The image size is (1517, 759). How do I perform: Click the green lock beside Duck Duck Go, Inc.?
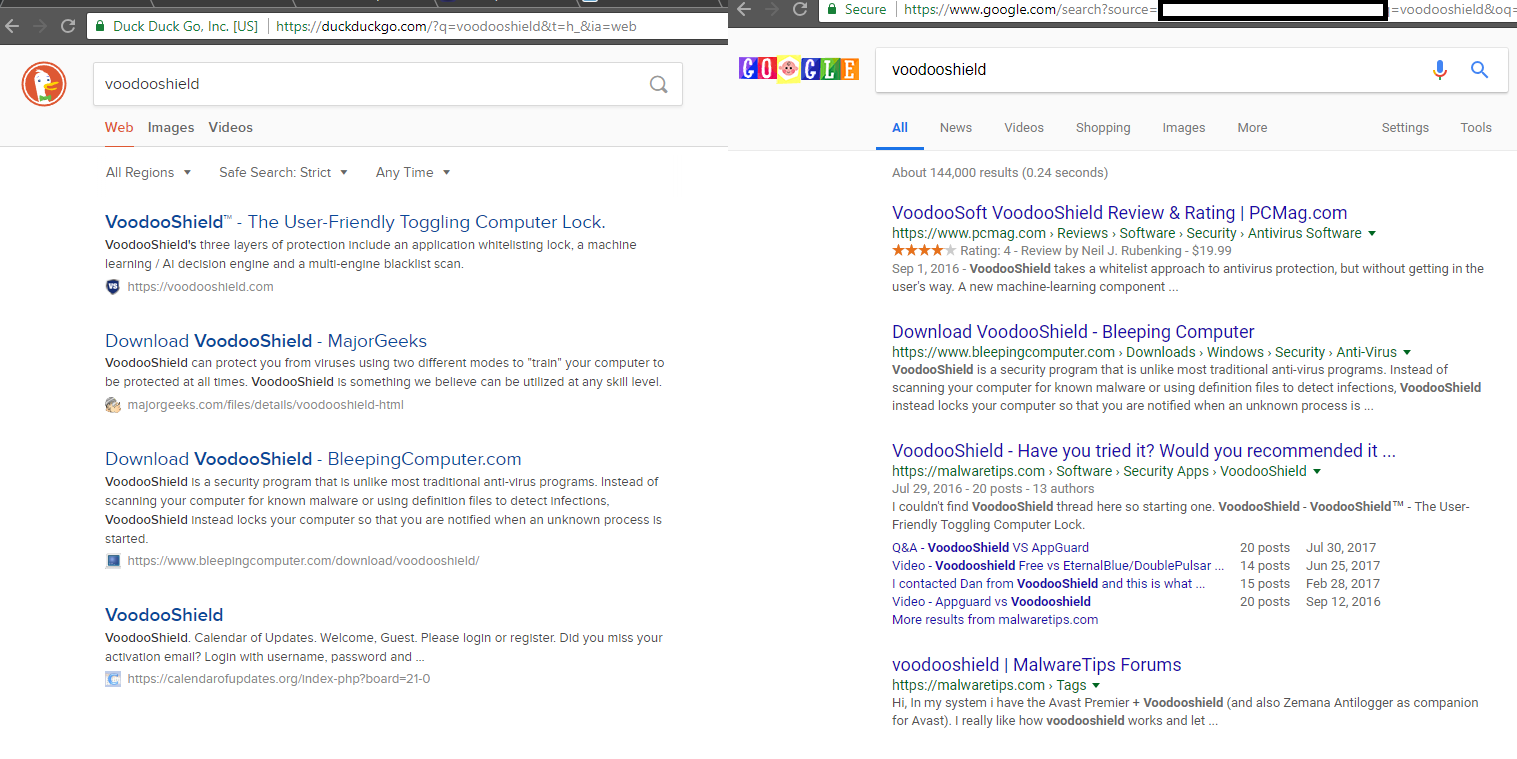pyautogui.click(x=99, y=26)
